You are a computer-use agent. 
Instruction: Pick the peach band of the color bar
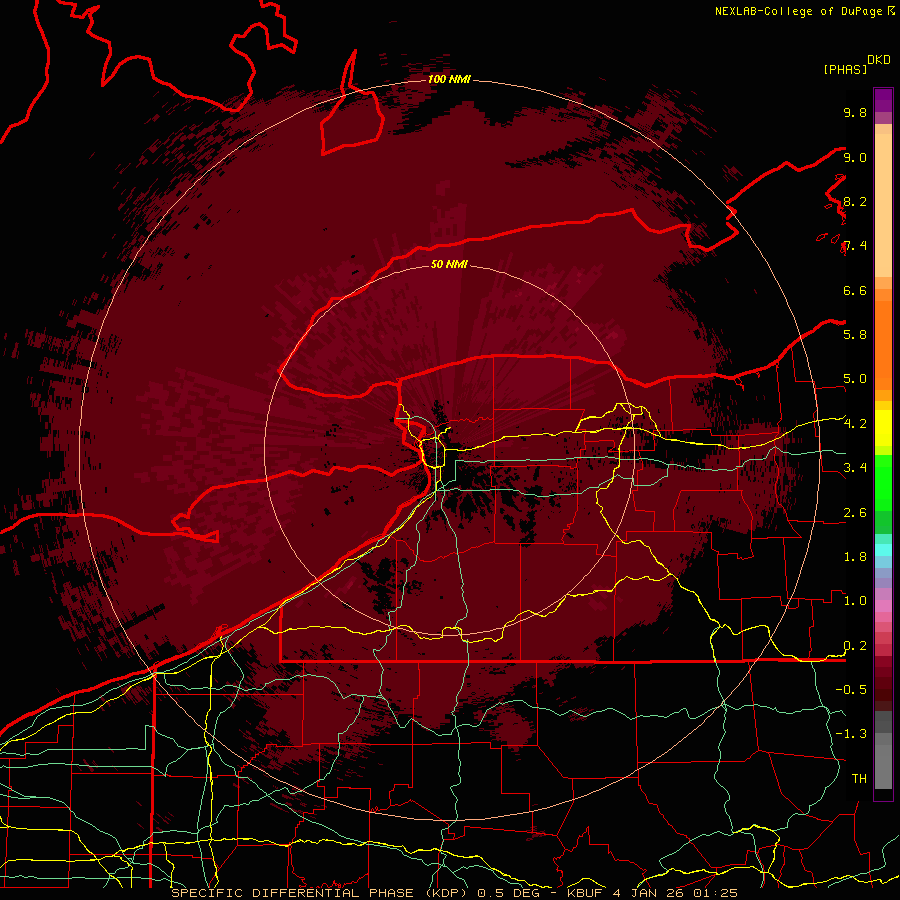(x=883, y=205)
